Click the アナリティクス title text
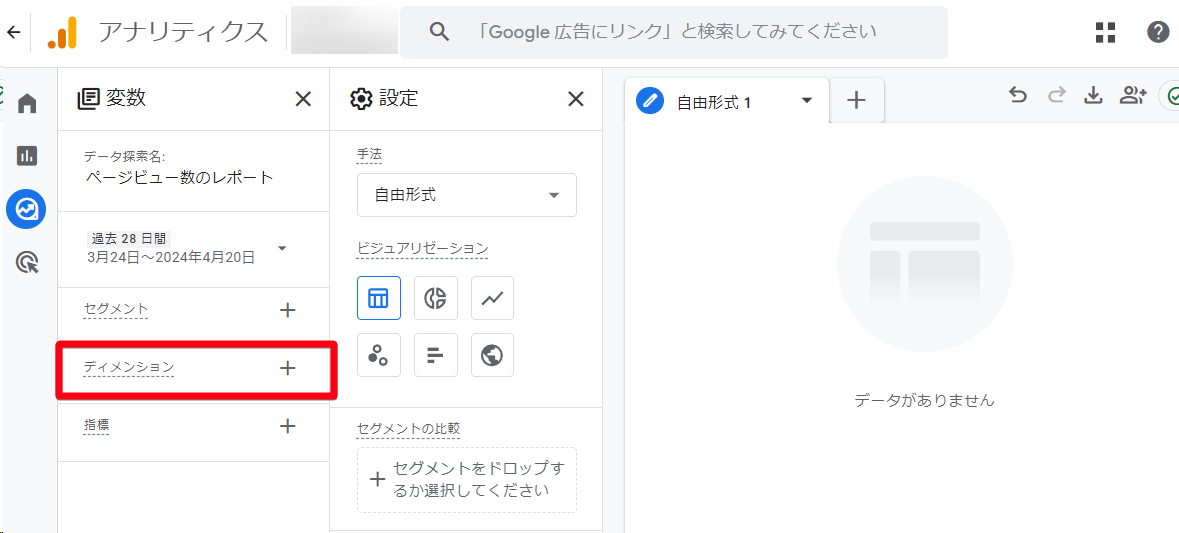1179x533 pixels. coord(183,32)
